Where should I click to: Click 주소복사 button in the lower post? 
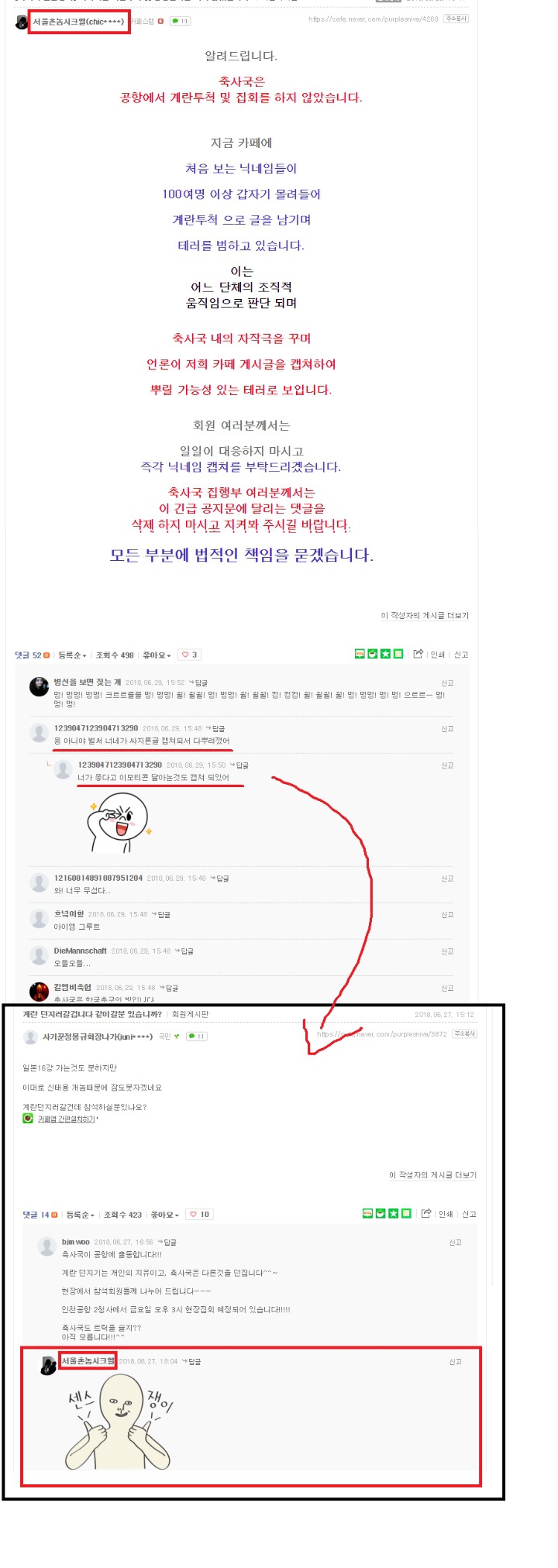pyautogui.click(x=465, y=1034)
